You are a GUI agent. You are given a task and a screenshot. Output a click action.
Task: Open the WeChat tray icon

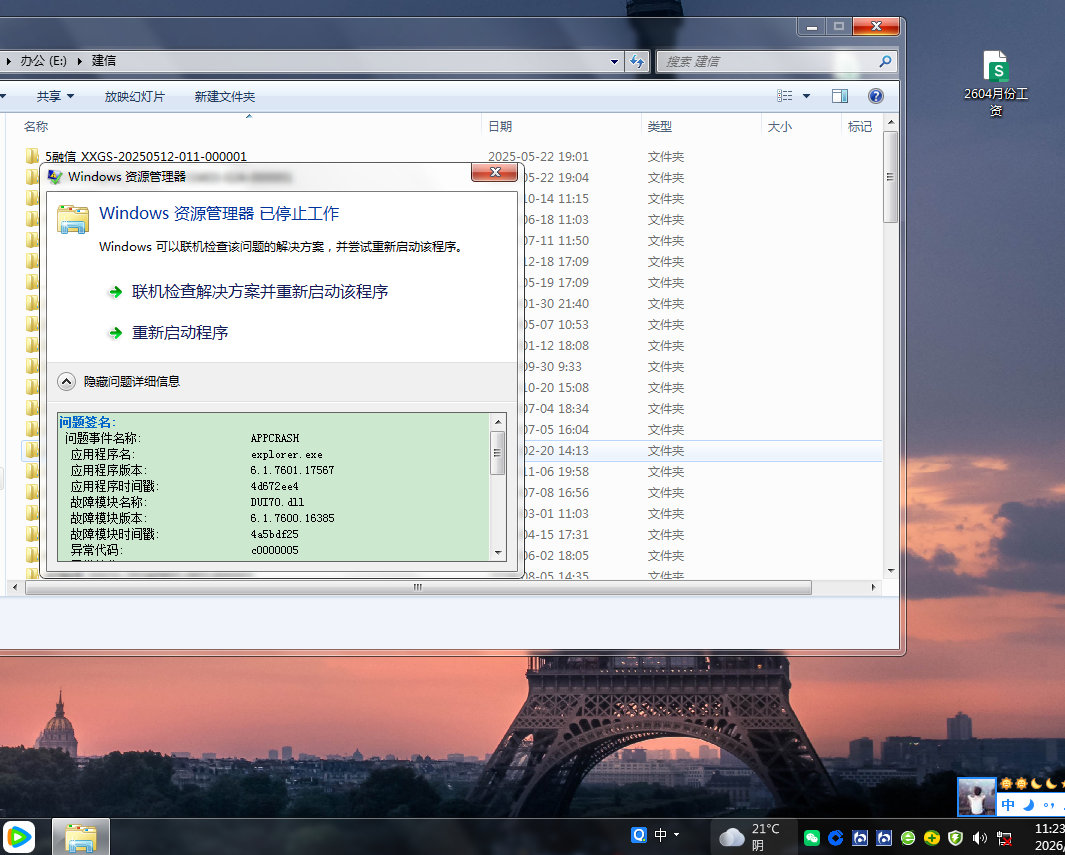pyautogui.click(x=812, y=838)
